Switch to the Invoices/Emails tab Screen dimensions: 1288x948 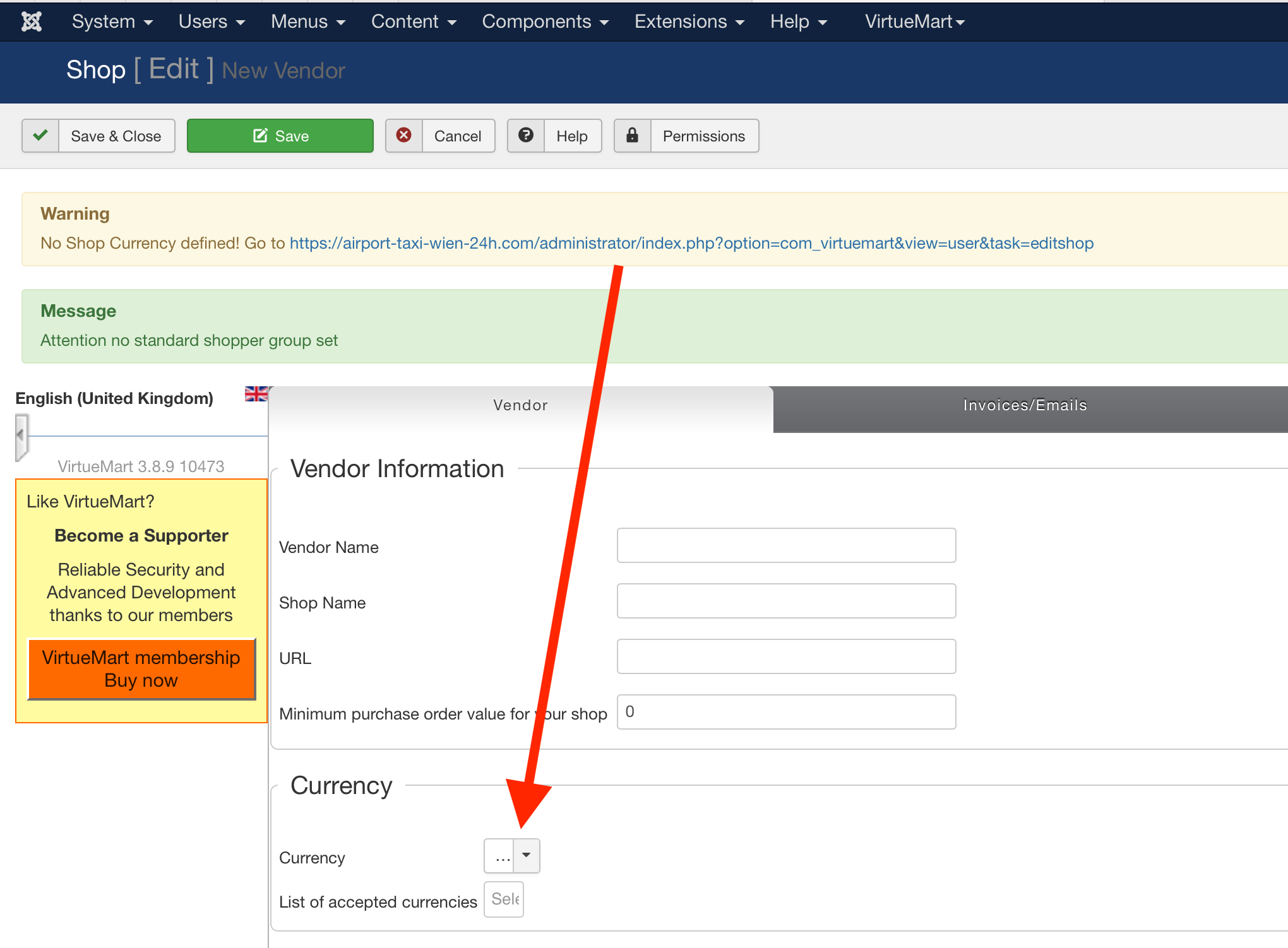[1024, 405]
